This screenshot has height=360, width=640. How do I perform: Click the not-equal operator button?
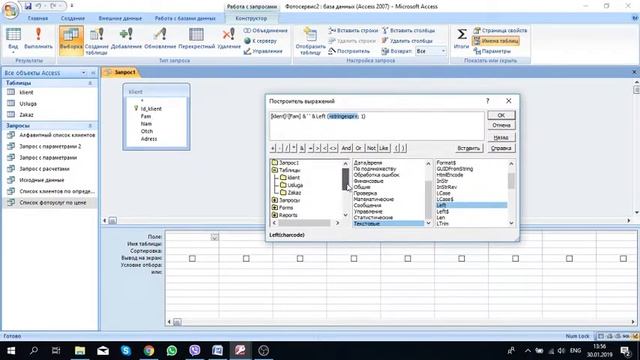tap(333, 148)
